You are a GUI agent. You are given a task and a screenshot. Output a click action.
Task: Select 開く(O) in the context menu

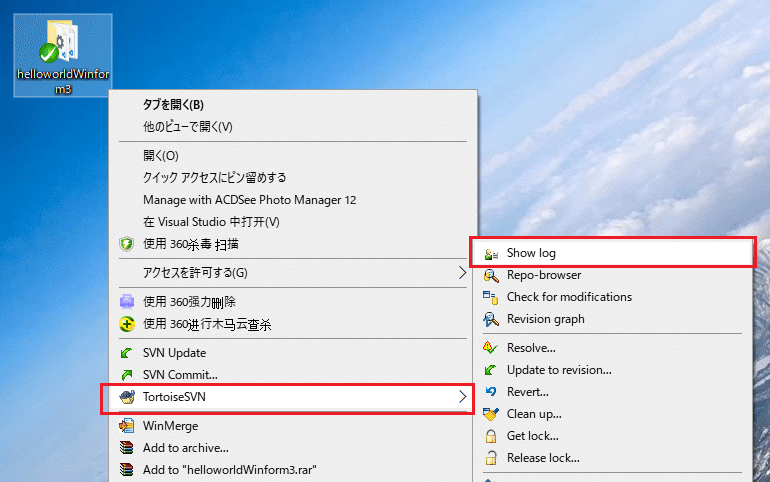coord(161,156)
